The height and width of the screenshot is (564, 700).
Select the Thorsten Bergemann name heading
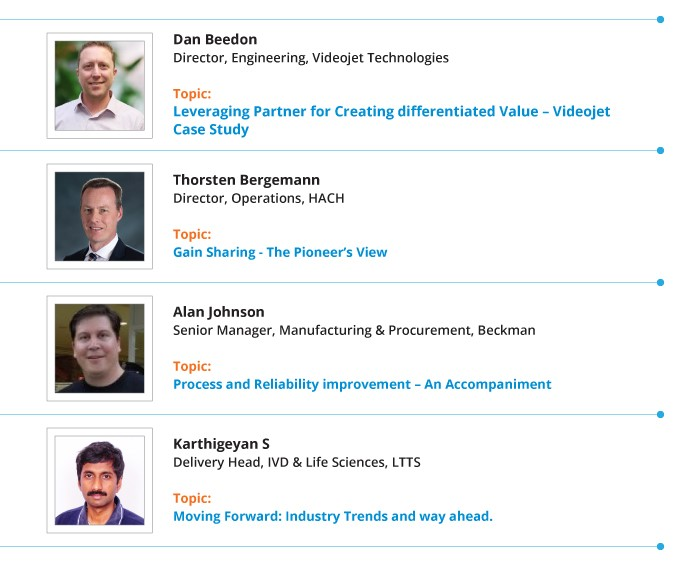pyautogui.click(x=246, y=180)
